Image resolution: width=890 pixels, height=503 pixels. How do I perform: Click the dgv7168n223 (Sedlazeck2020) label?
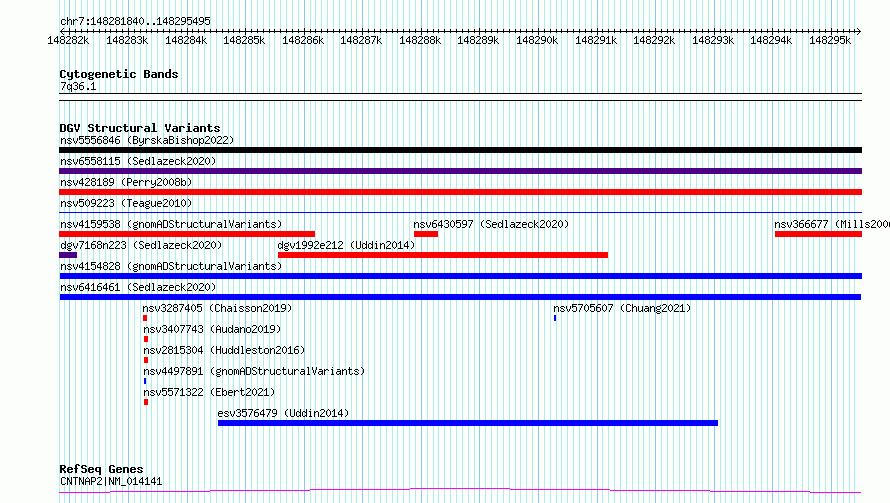coord(141,245)
